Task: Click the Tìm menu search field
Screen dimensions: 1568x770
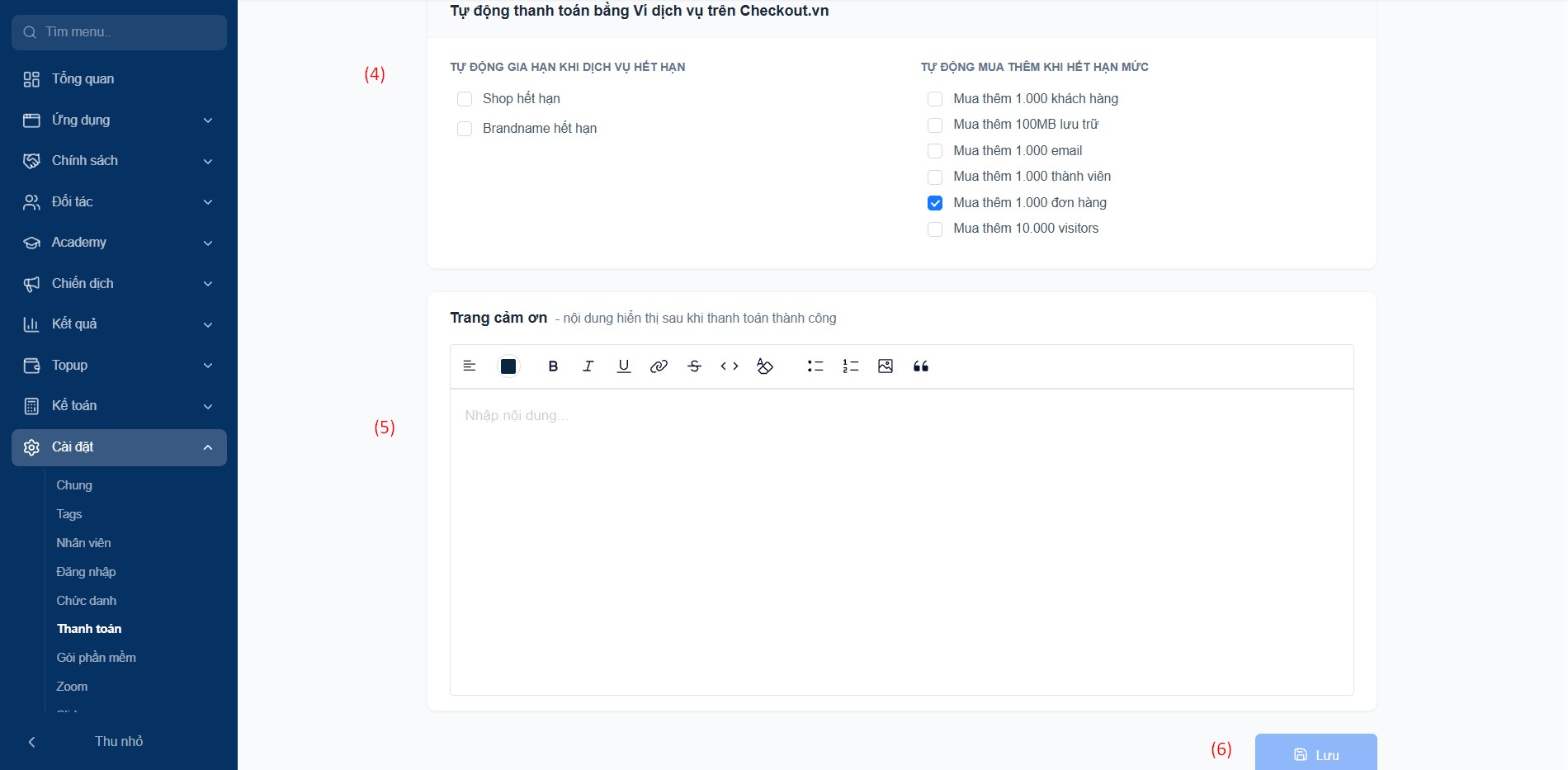Action: coord(119,32)
